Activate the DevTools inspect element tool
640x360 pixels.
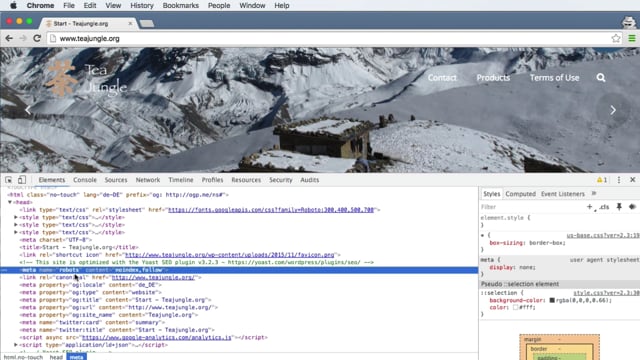point(9,180)
